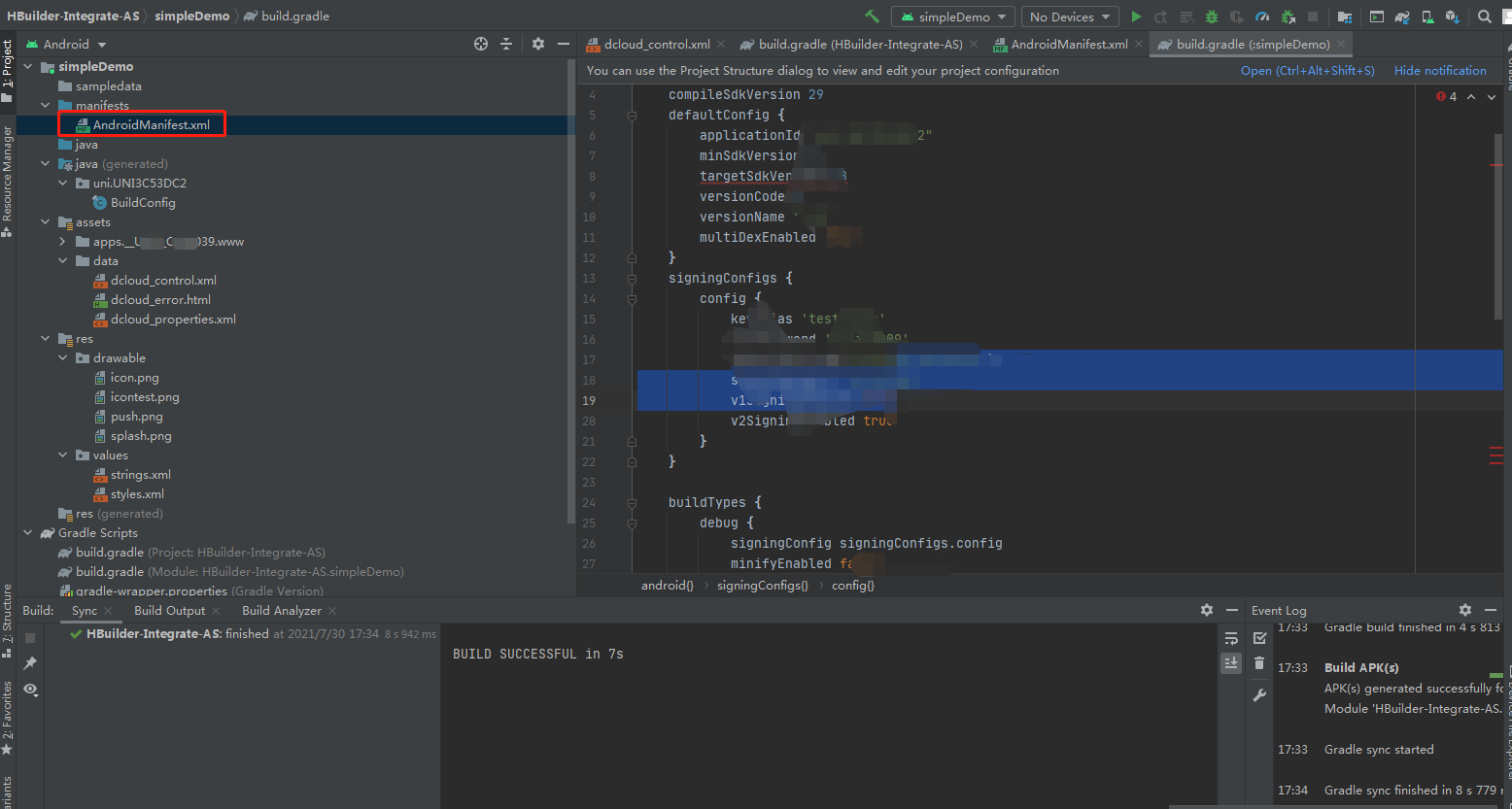Open the AVD Manager phone icon
Screen dimensions: 1512x809
(1427, 17)
